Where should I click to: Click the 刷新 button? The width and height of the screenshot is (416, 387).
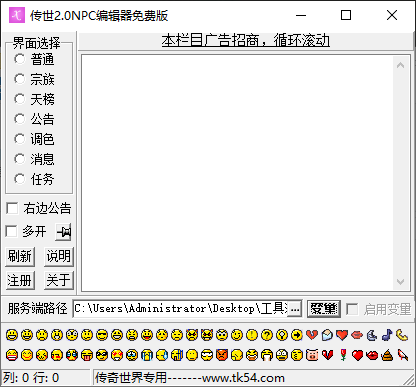20,257
